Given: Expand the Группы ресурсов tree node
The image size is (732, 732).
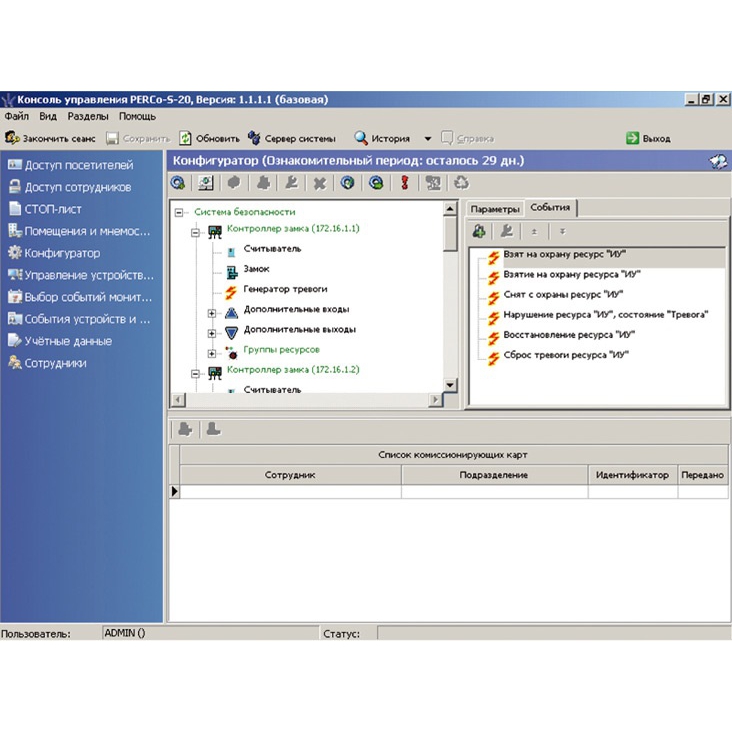Looking at the screenshot, I should 211,353.
